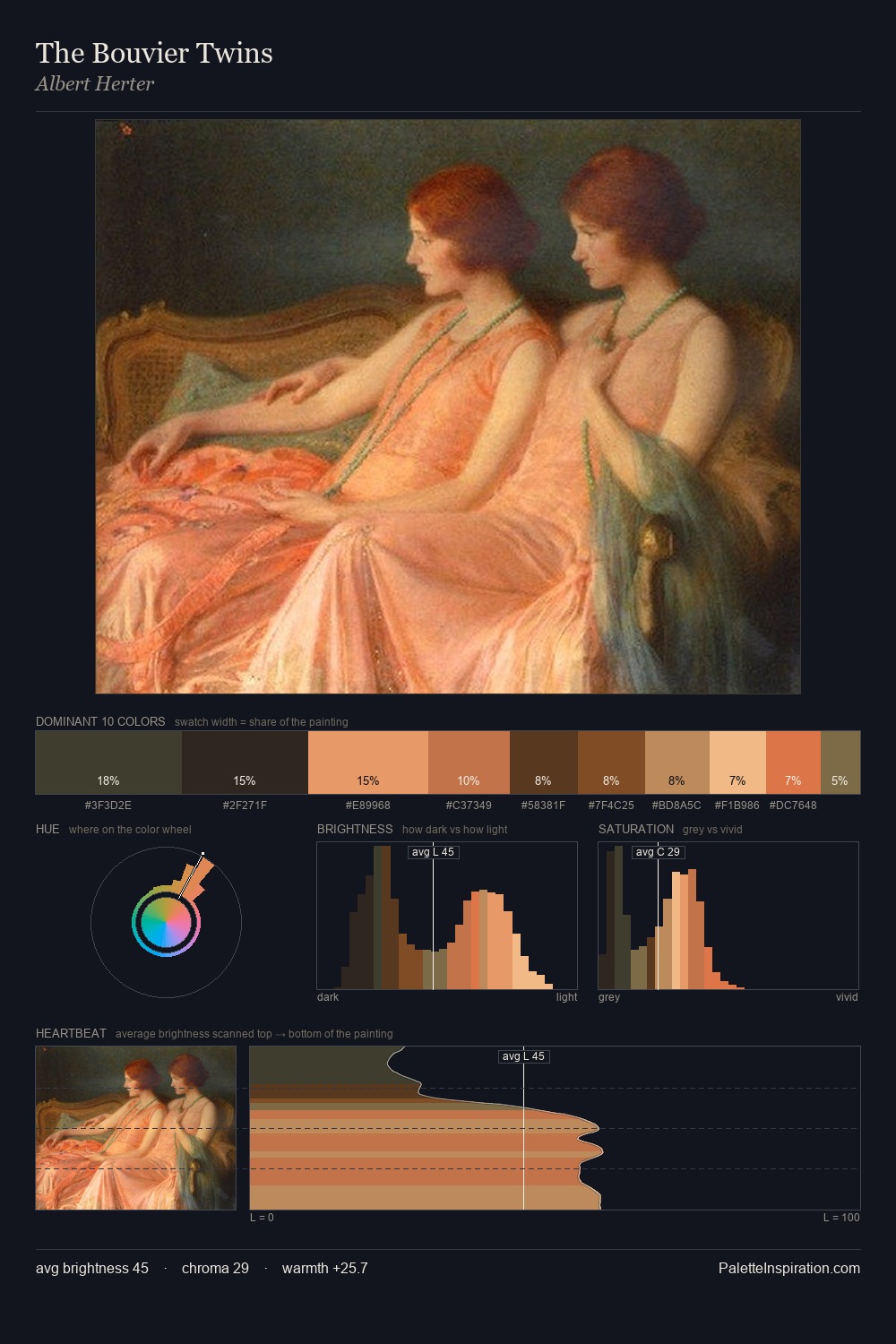Pick the 15% peach swatch #E89968
Viewport: 896px width, 1344px height.
(x=368, y=762)
